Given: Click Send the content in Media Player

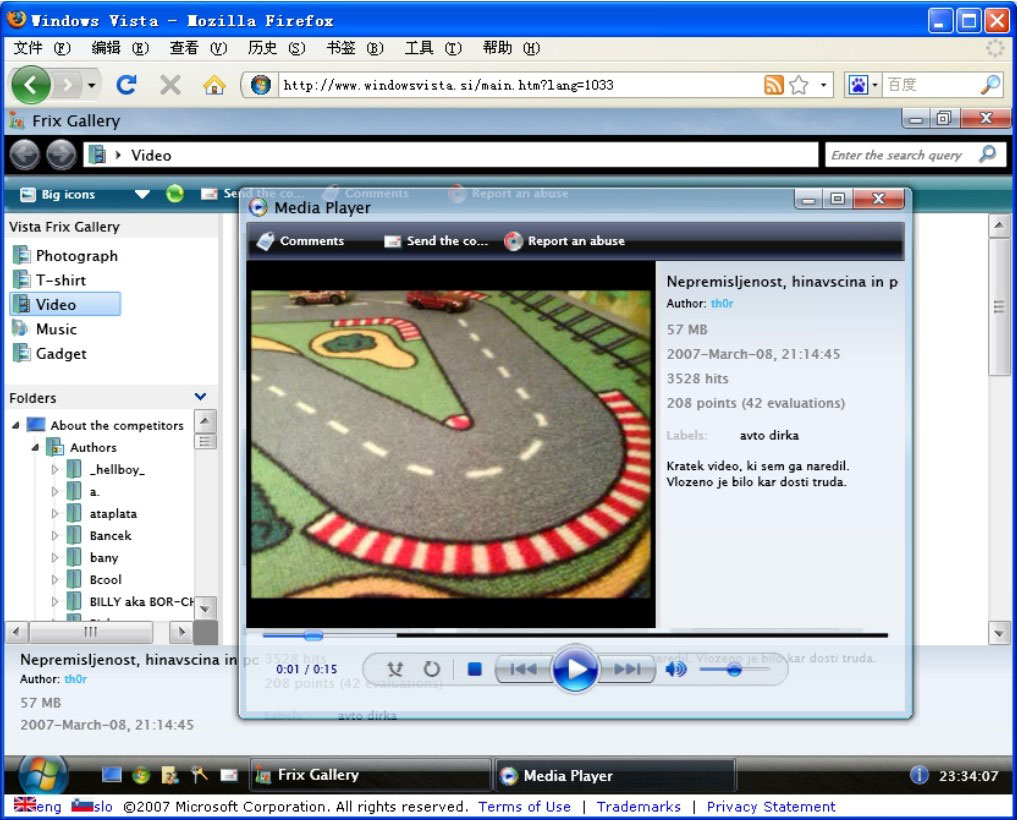Looking at the screenshot, I should 435,241.
